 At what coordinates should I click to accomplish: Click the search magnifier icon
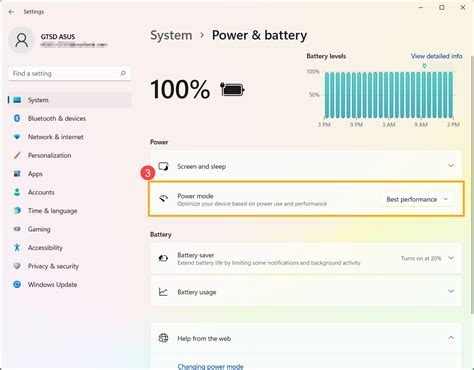click(x=123, y=73)
